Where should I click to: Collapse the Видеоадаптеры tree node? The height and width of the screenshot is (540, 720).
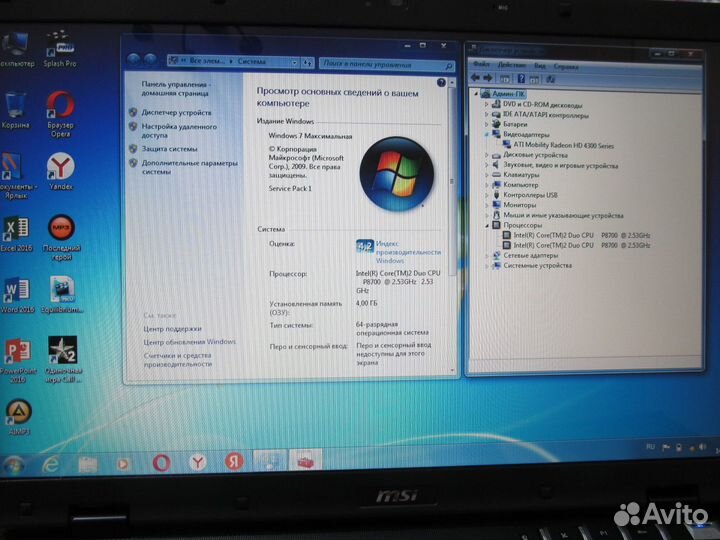(486, 135)
